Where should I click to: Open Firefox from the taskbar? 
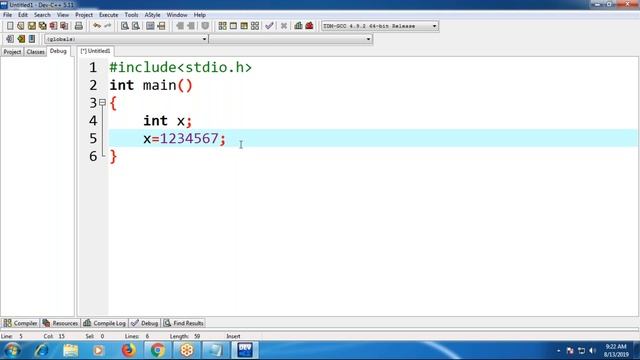[x=128, y=350]
